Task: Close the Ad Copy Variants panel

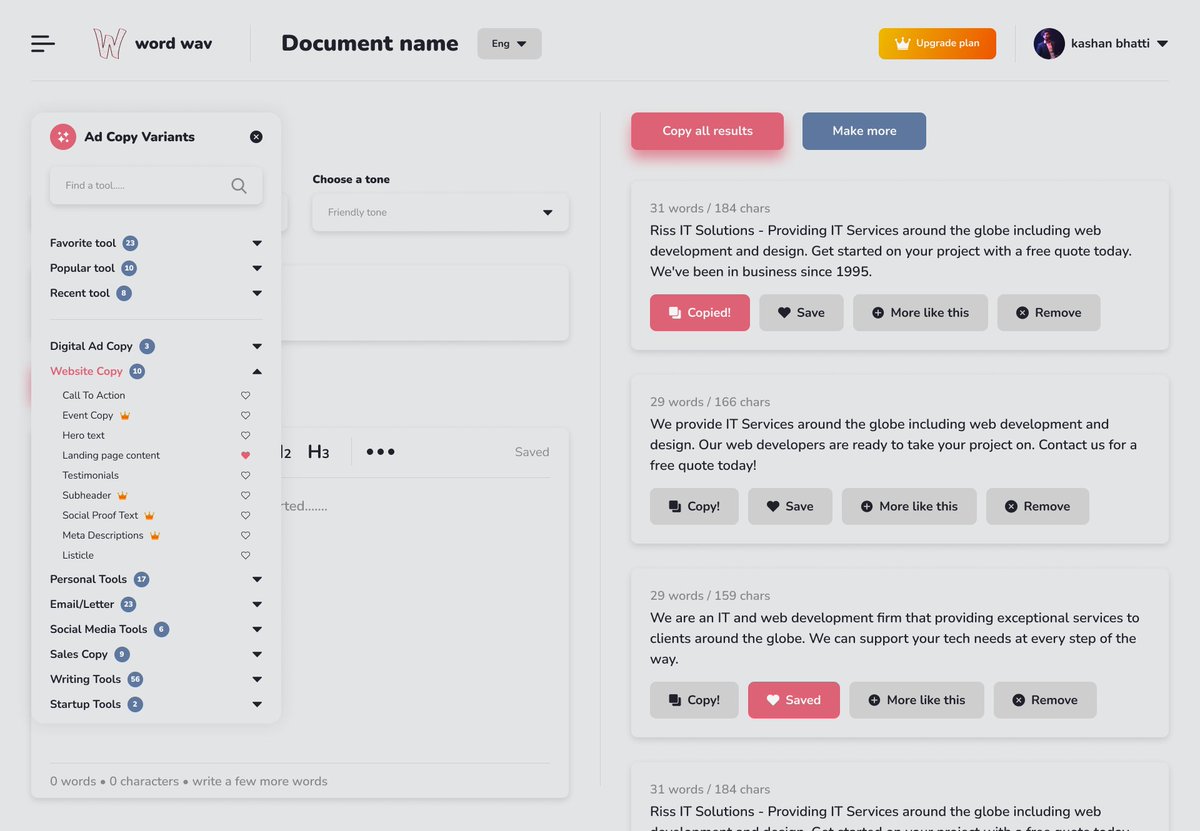Action: (256, 137)
